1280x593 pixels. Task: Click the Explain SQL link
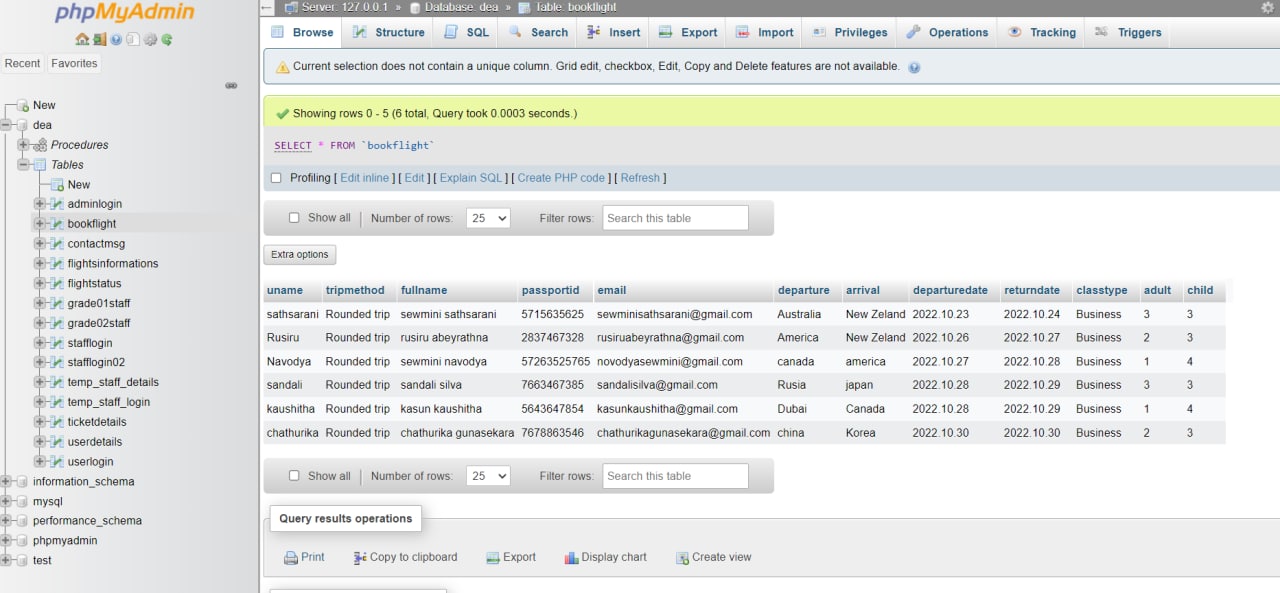[471, 178]
